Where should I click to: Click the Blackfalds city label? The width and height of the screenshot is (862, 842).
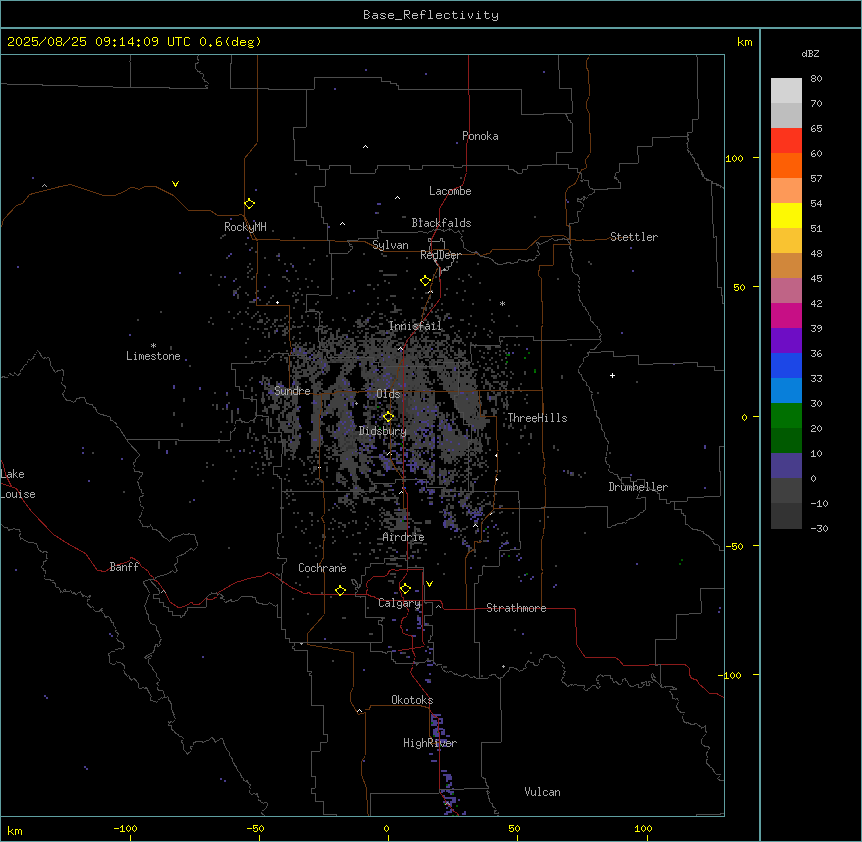click(441, 223)
